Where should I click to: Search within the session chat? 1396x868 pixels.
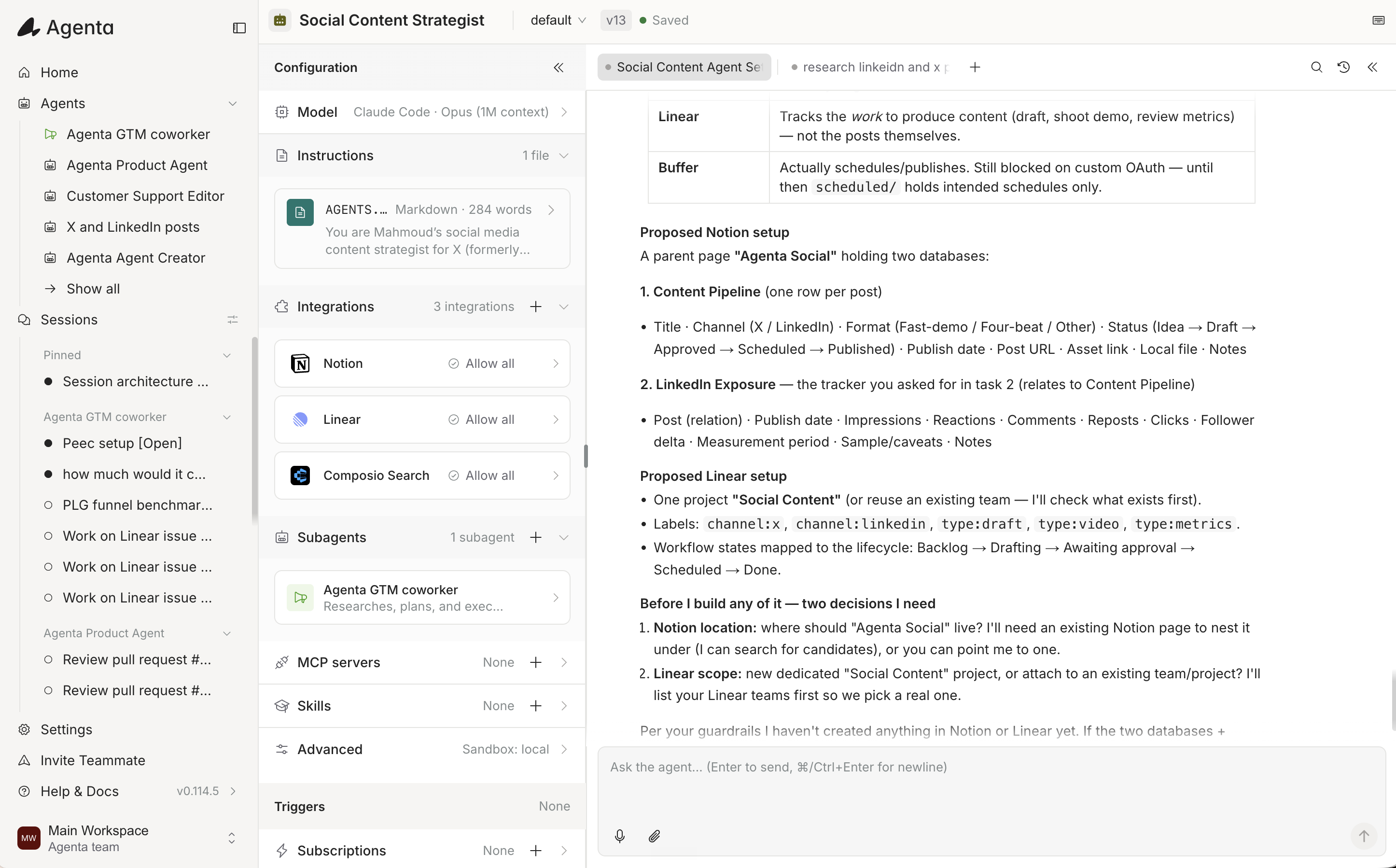pyautogui.click(x=1317, y=67)
